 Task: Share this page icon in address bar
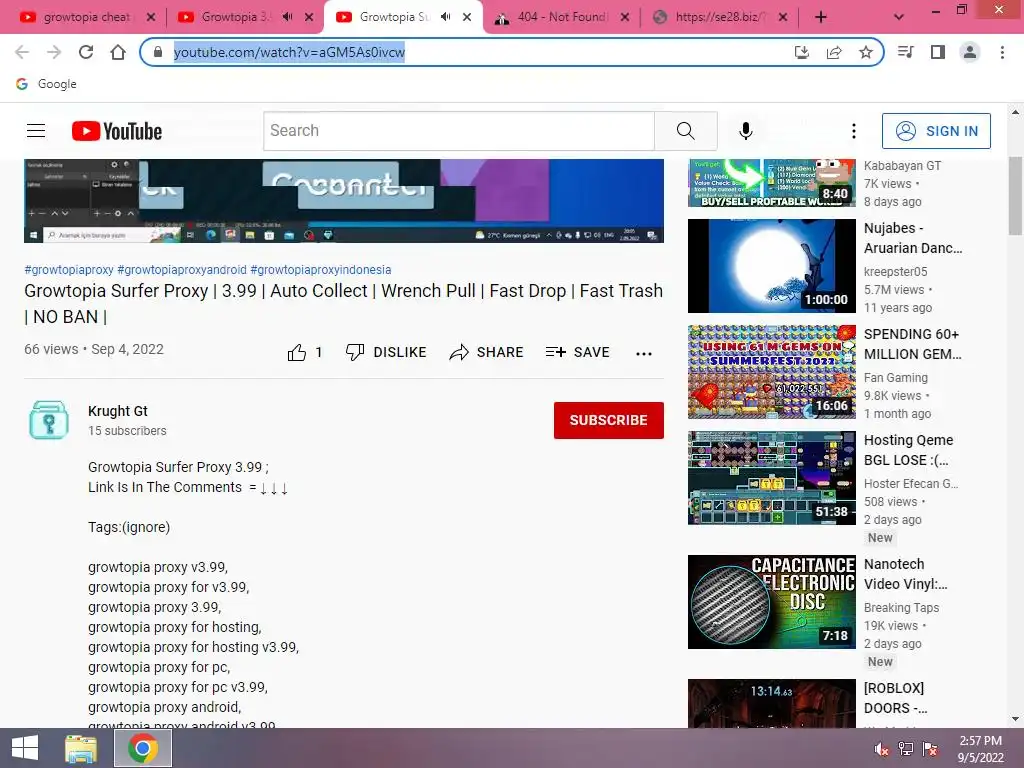(x=834, y=52)
